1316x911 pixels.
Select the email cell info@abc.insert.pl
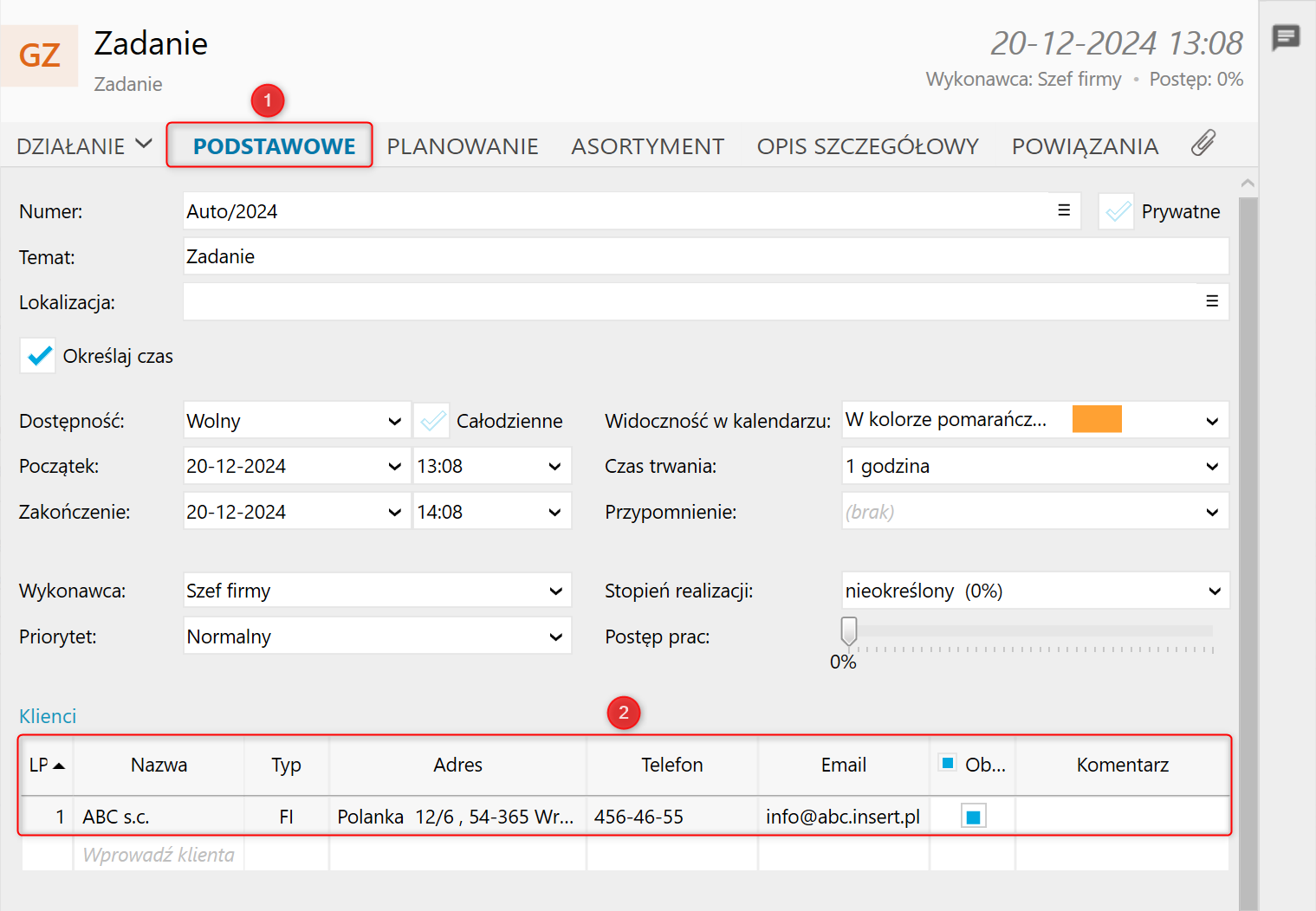point(843,817)
